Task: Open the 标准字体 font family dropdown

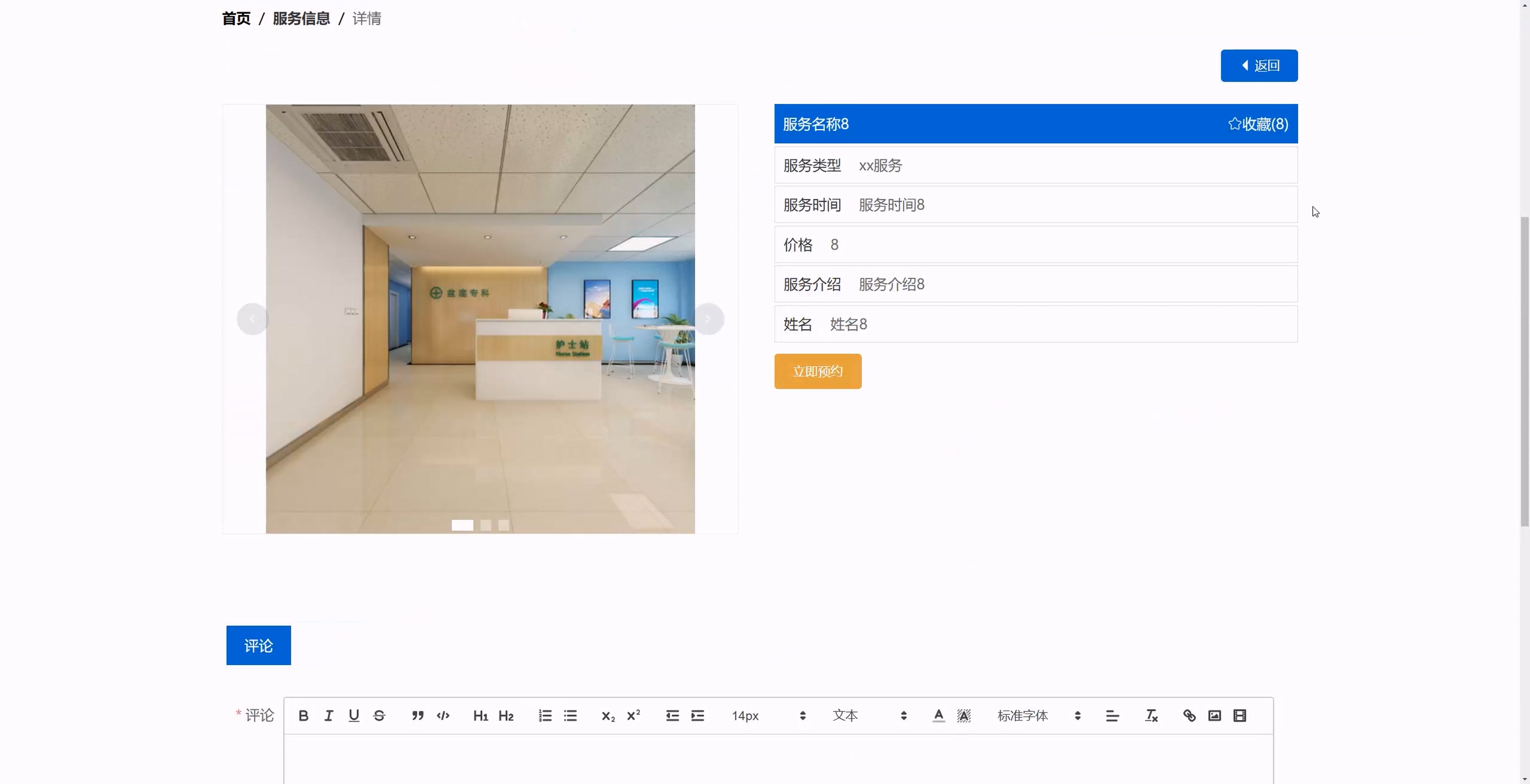Action: tap(1038, 716)
